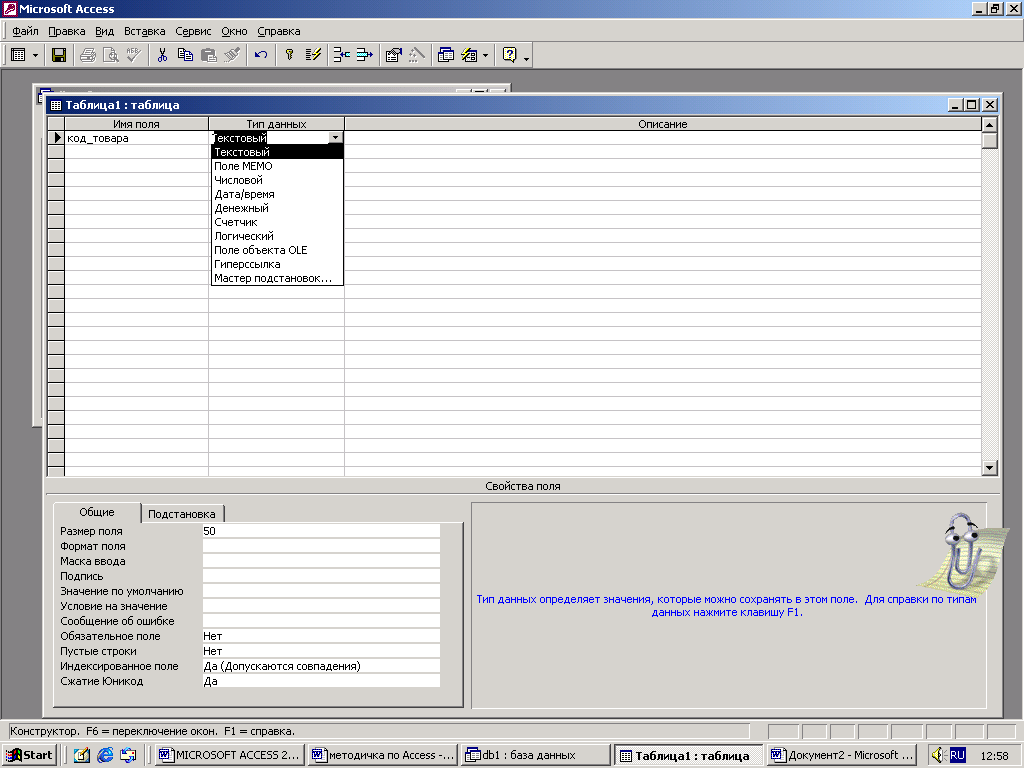This screenshot has height=768, width=1024.
Task: Click the Print icon
Action: pyautogui.click(x=88, y=56)
